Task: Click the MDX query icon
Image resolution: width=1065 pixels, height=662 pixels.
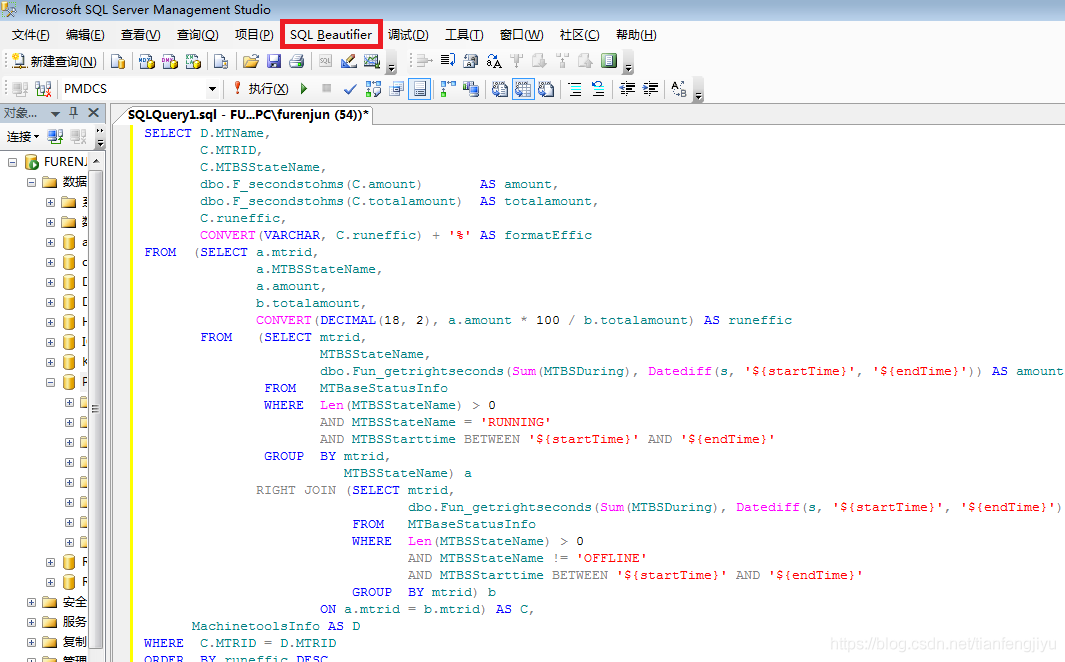Action: (147, 62)
